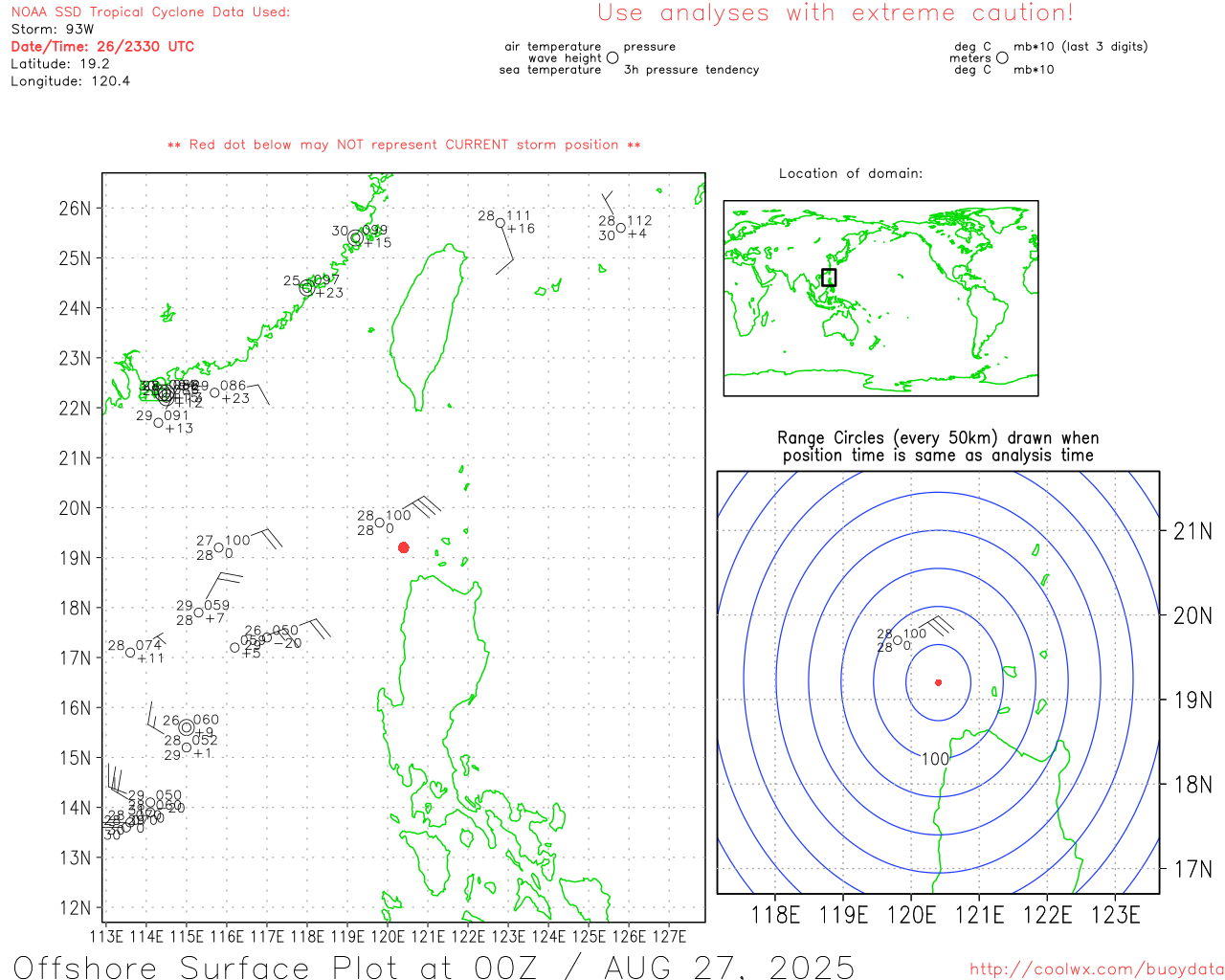
Task: Click the red dot disclaimer text
Action: point(404,145)
